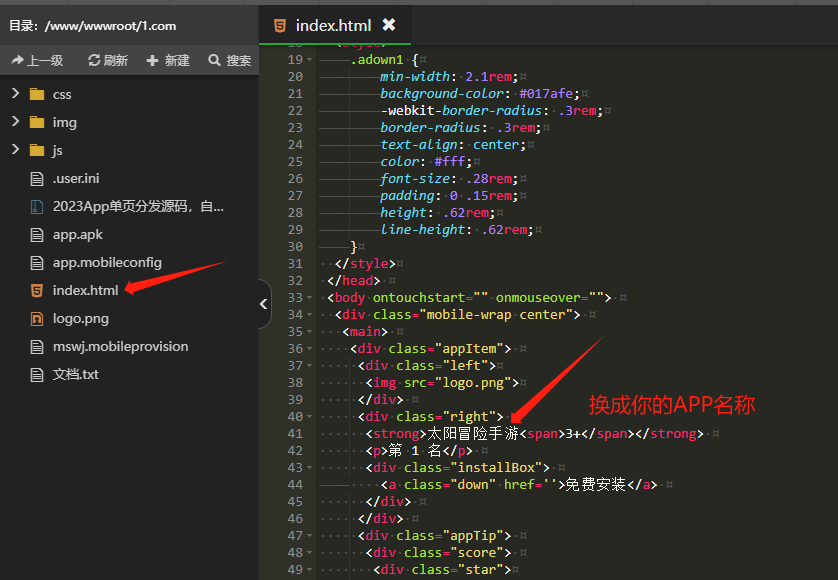Switch to the index.html tab
The width and height of the screenshot is (838, 580).
pyautogui.click(x=335, y=25)
